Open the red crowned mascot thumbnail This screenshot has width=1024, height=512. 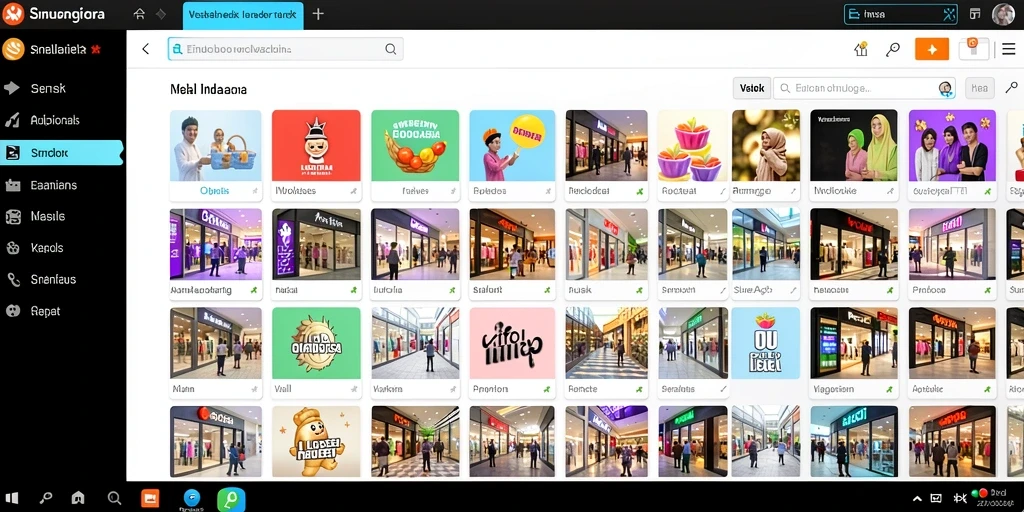tap(316, 146)
